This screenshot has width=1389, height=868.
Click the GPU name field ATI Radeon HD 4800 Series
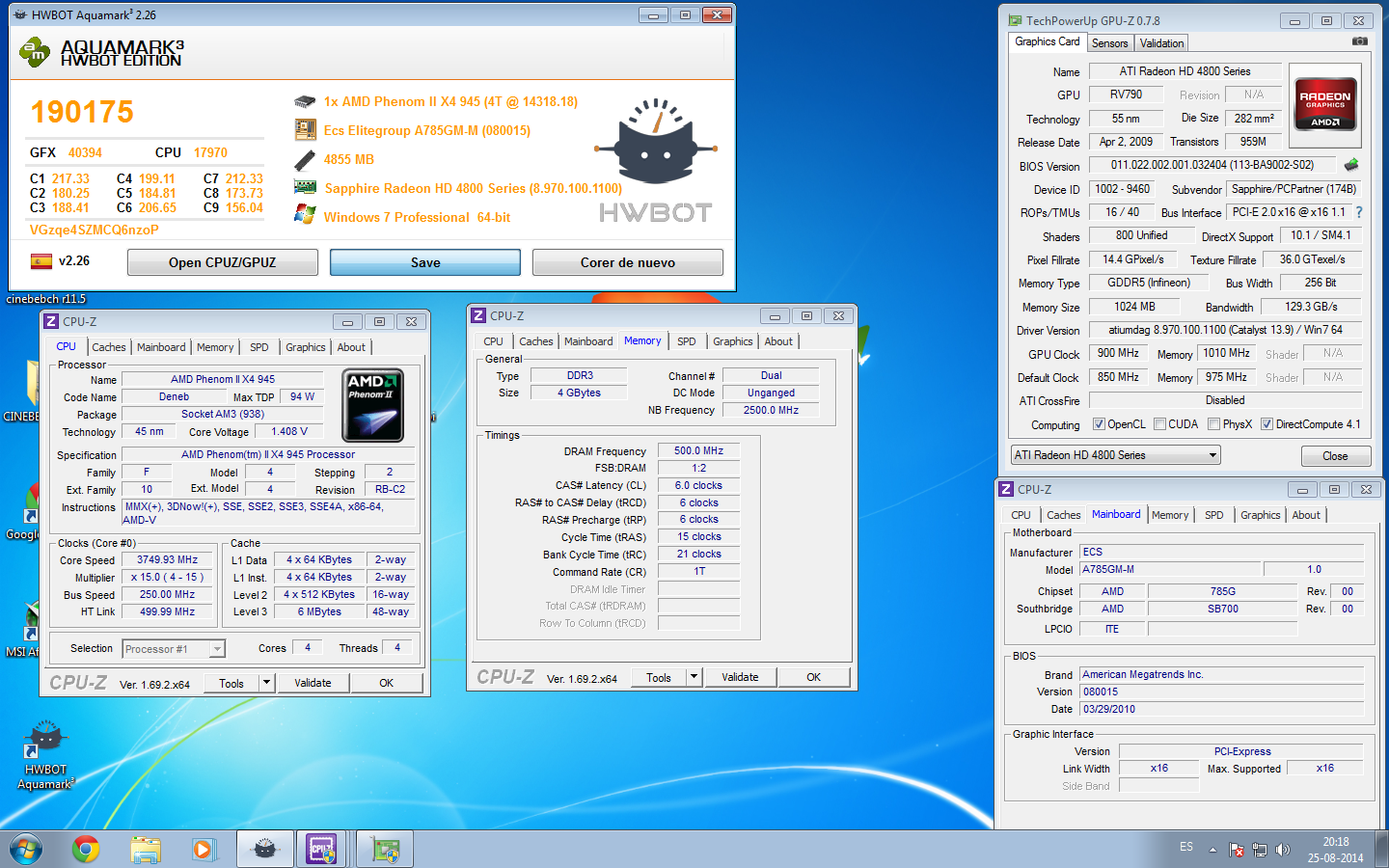pyautogui.click(x=1185, y=71)
